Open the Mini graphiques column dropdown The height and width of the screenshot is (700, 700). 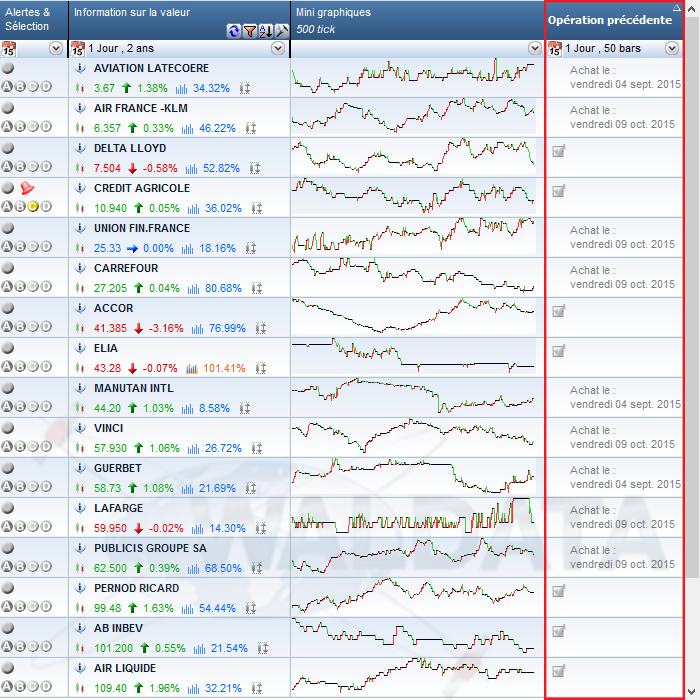click(x=534, y=48)
